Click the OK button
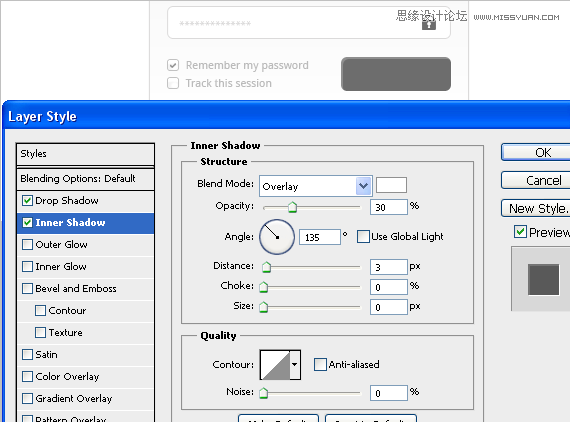 coord(536,152)
